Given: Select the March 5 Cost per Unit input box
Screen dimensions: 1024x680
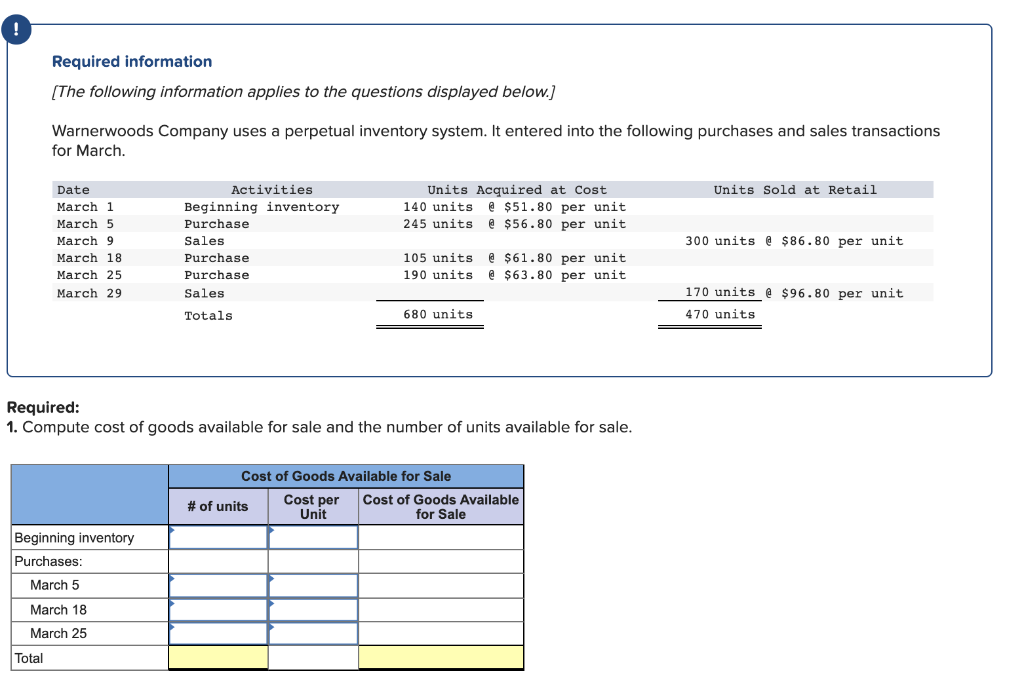Looking at the screenshot, I should point(312,585).
